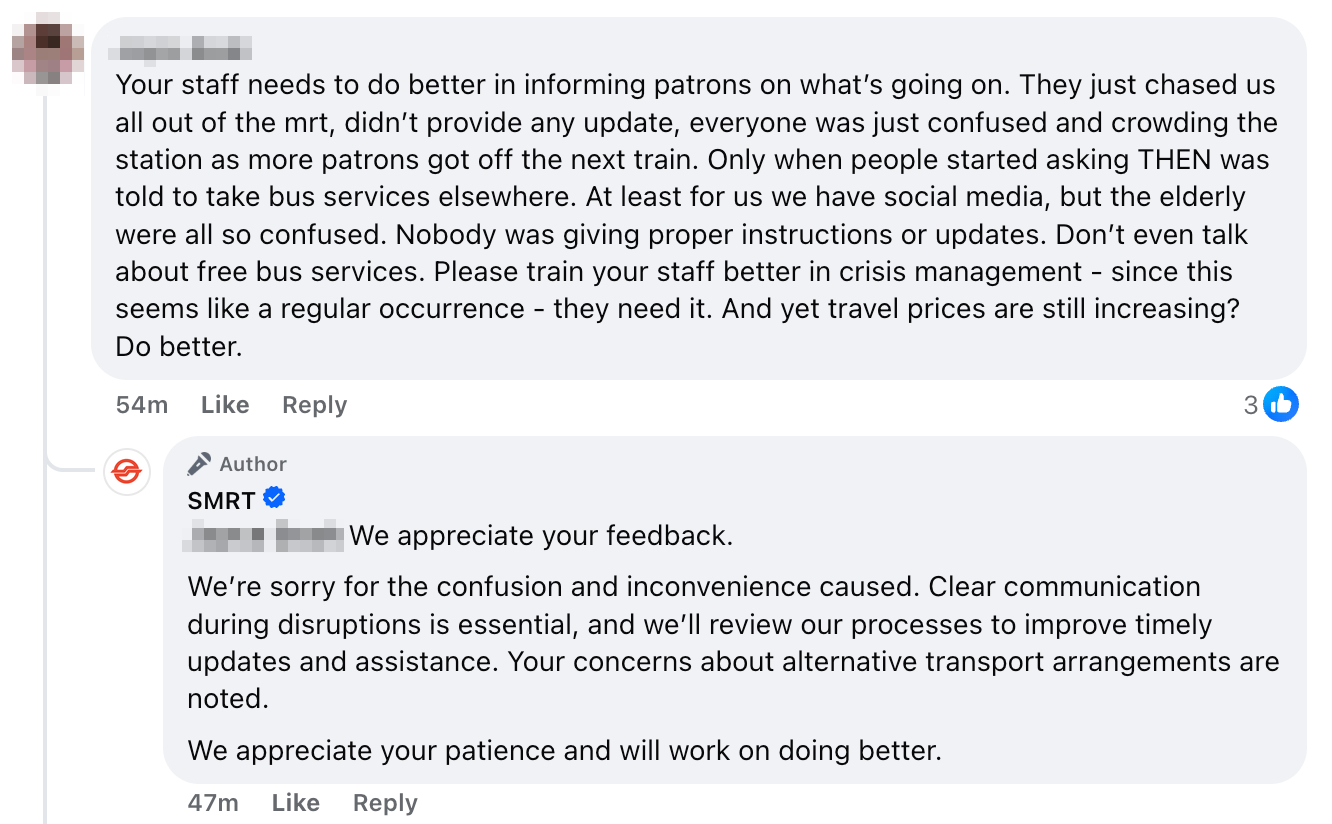1332x824 pixels.
Task: Open the reaction count showing 3
Action: tap(1250, 405)
